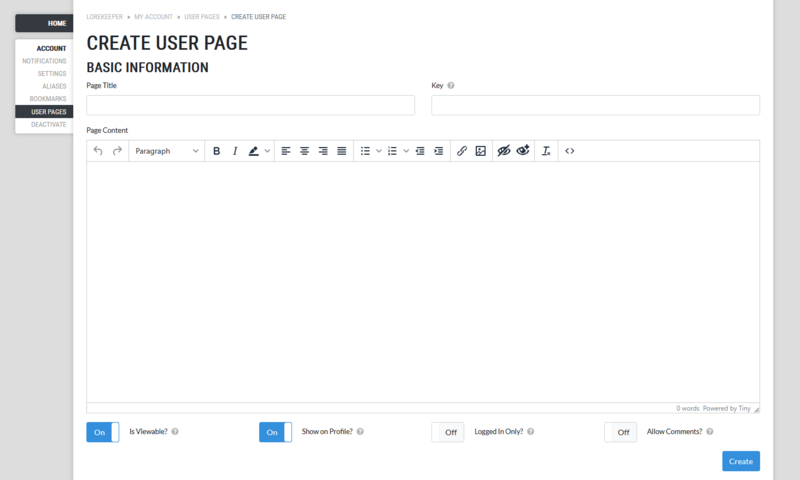
Task: Enable the Logged In Only toggle
Action: click(448, 432)
